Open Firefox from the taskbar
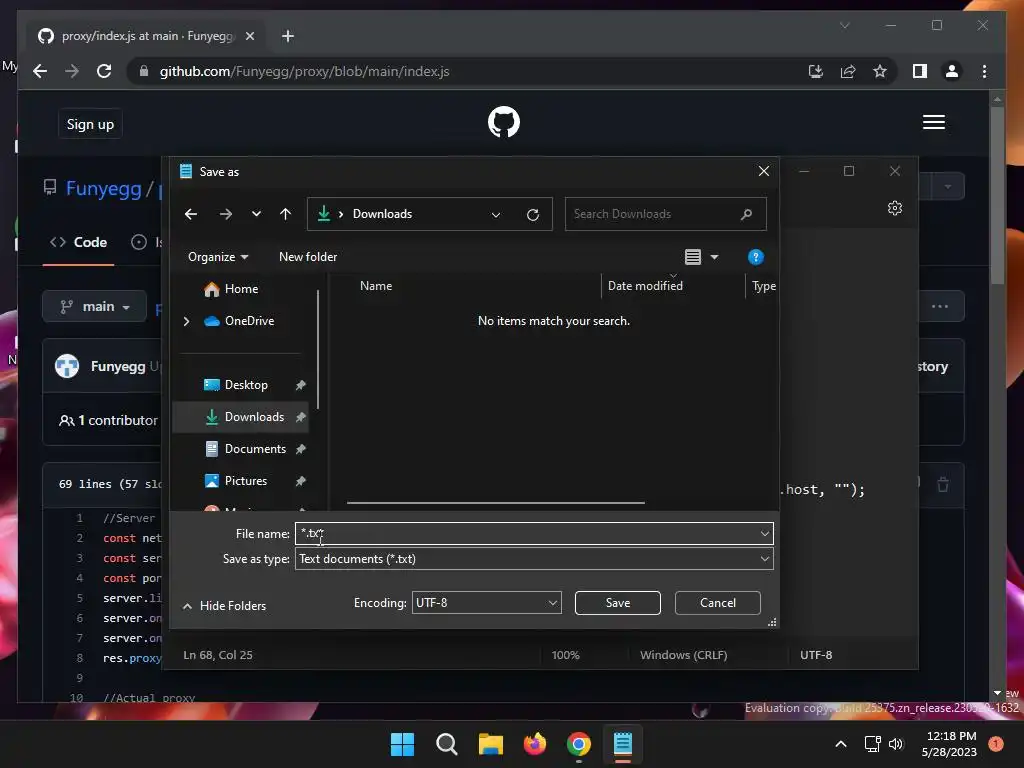 pos(535,744)
